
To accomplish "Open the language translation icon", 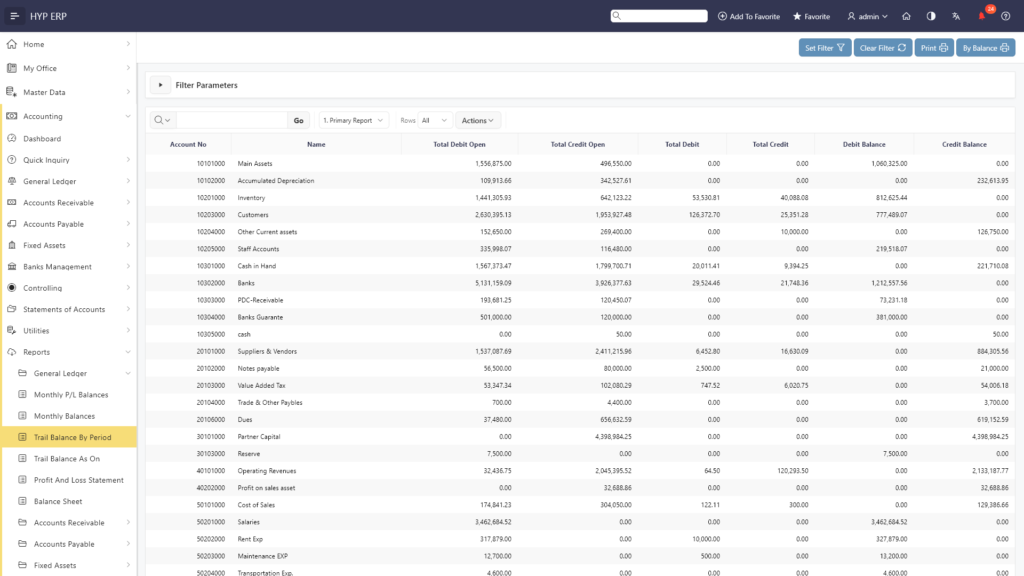I will pyautogui.click(x=955, y=16).
